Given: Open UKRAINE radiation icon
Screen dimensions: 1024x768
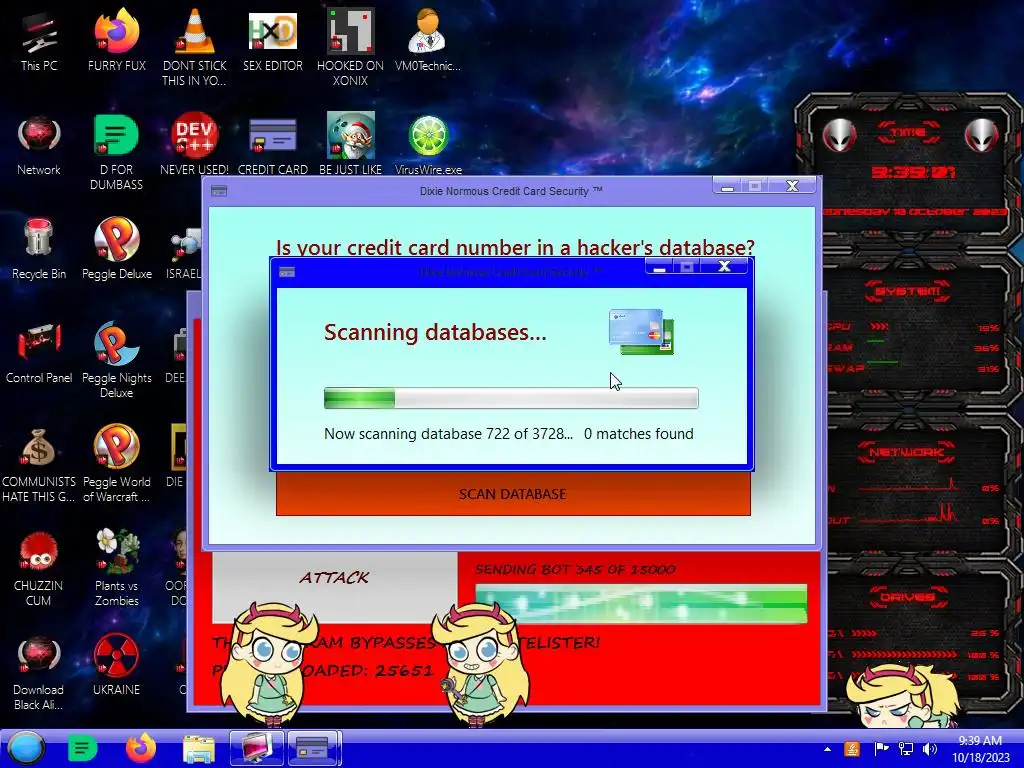Looking at the screenshot, I should pyautogui.click(x=116, y=665).
